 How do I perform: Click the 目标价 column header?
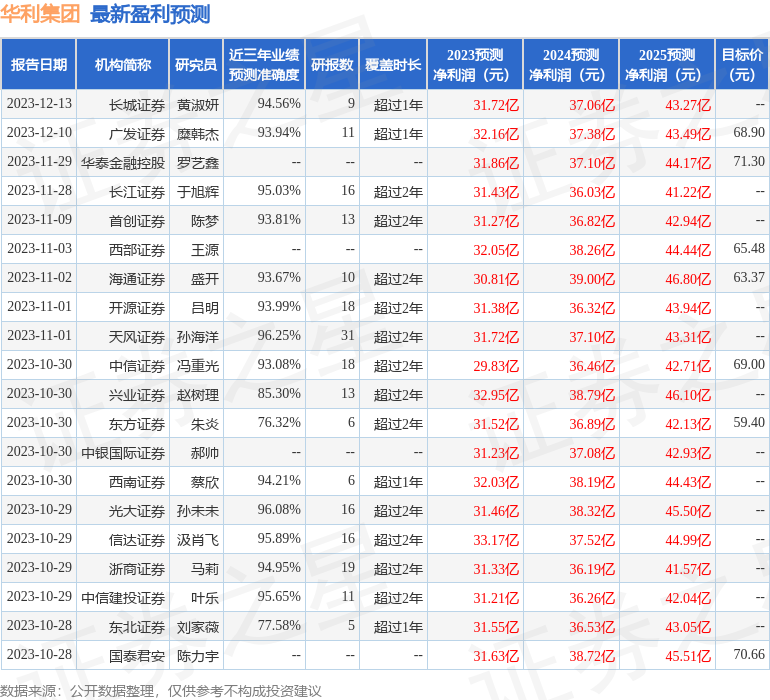coord(742,64)
